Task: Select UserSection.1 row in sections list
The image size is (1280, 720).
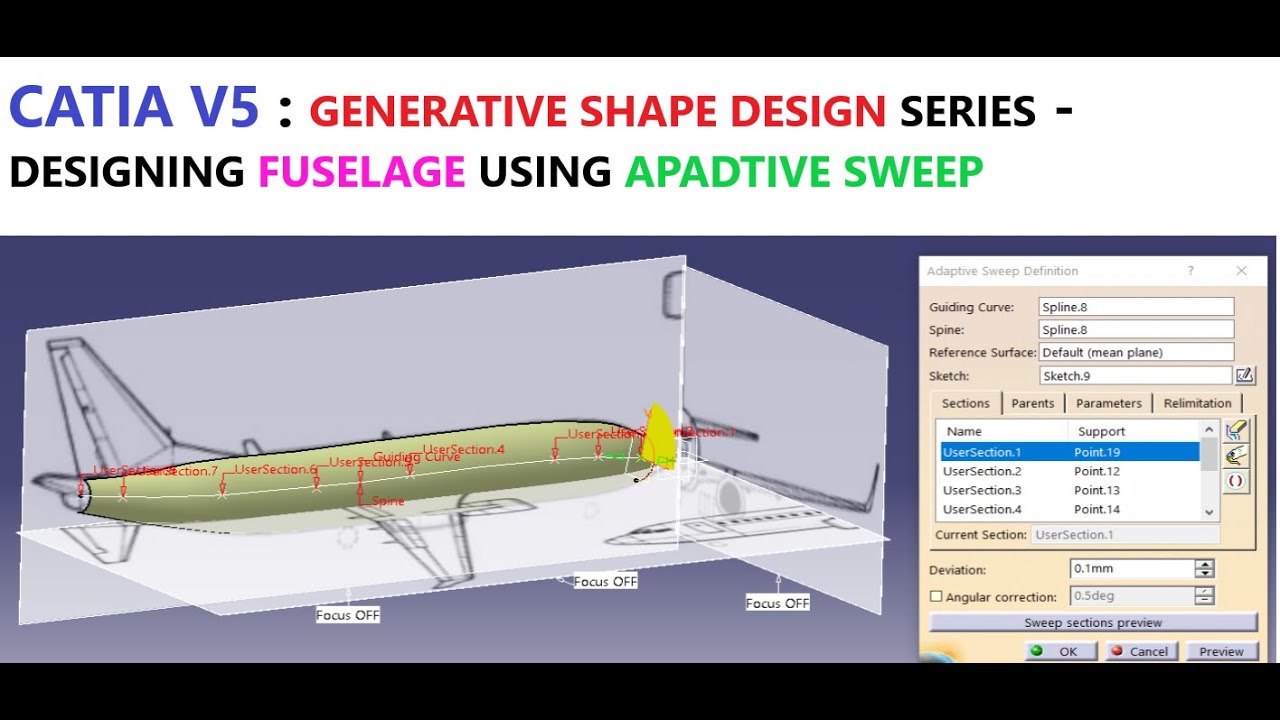Action: click(1069, 452)
